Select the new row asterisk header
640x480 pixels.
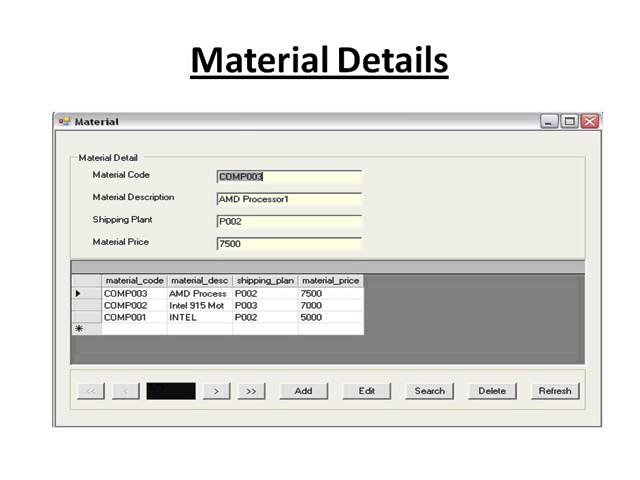point(87,329)
